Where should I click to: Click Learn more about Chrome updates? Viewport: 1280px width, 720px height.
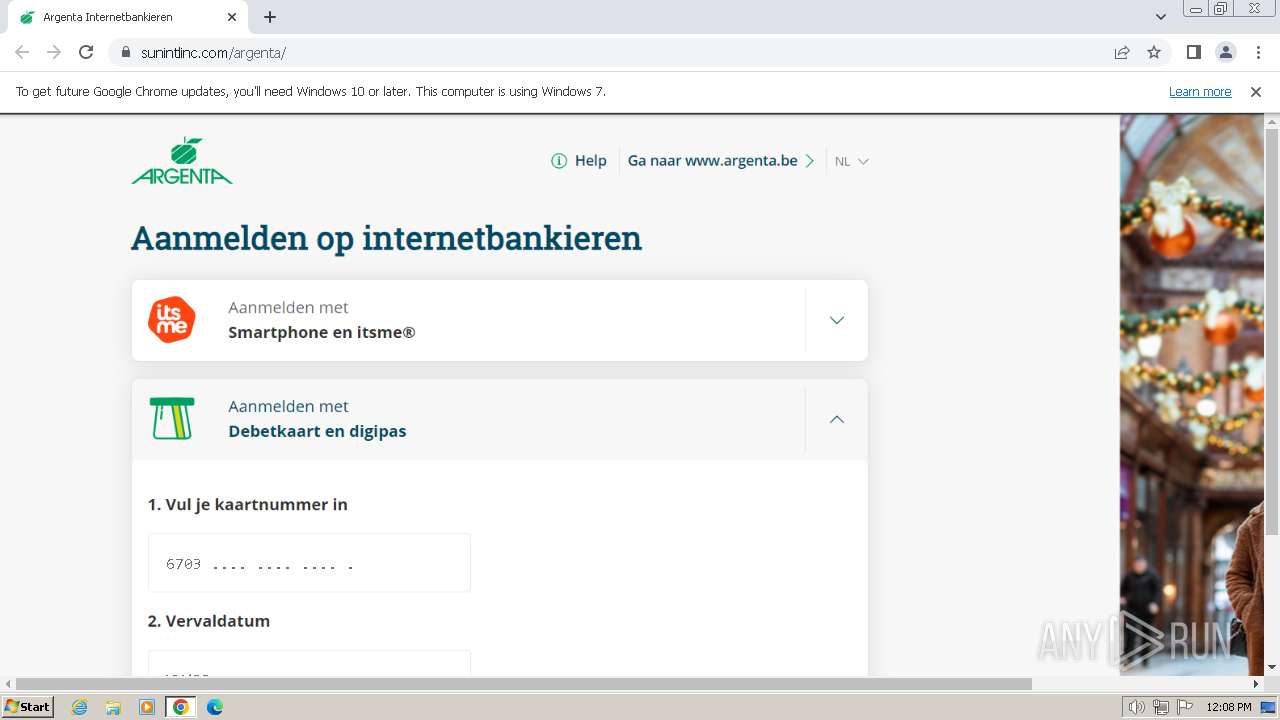point(1200,91)
